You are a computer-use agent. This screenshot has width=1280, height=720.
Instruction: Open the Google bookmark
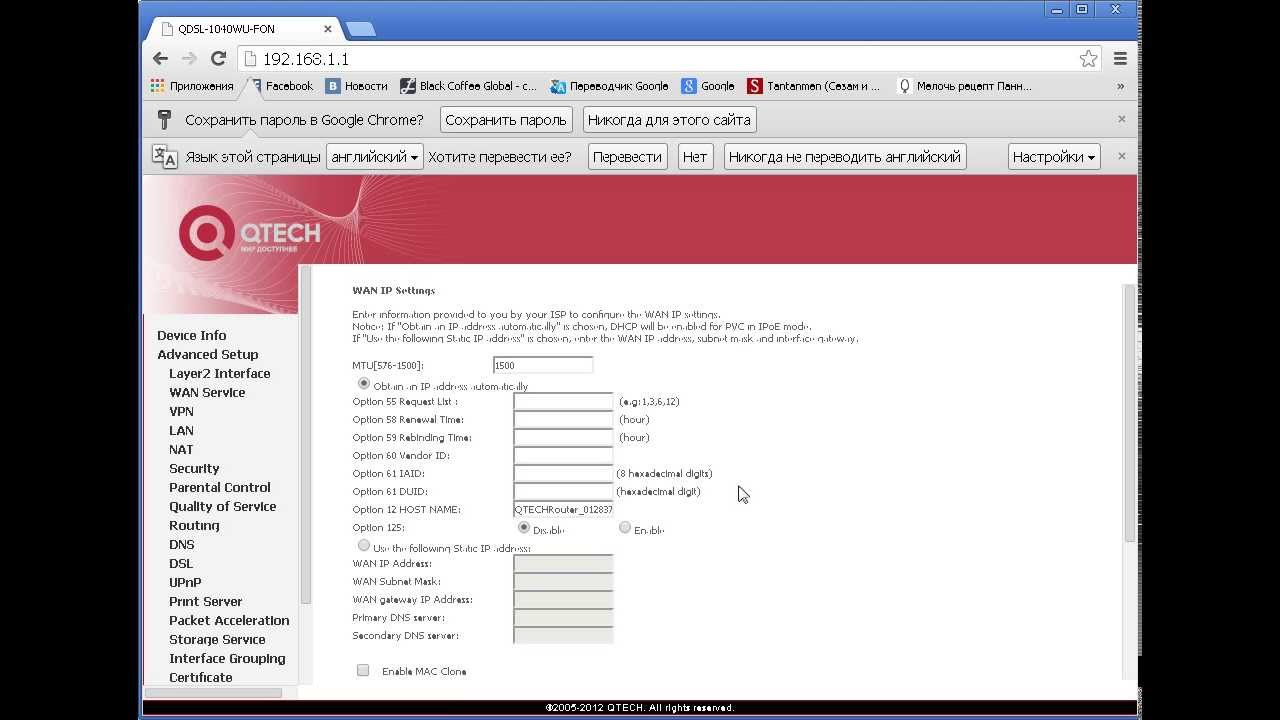tap(708, 86)
